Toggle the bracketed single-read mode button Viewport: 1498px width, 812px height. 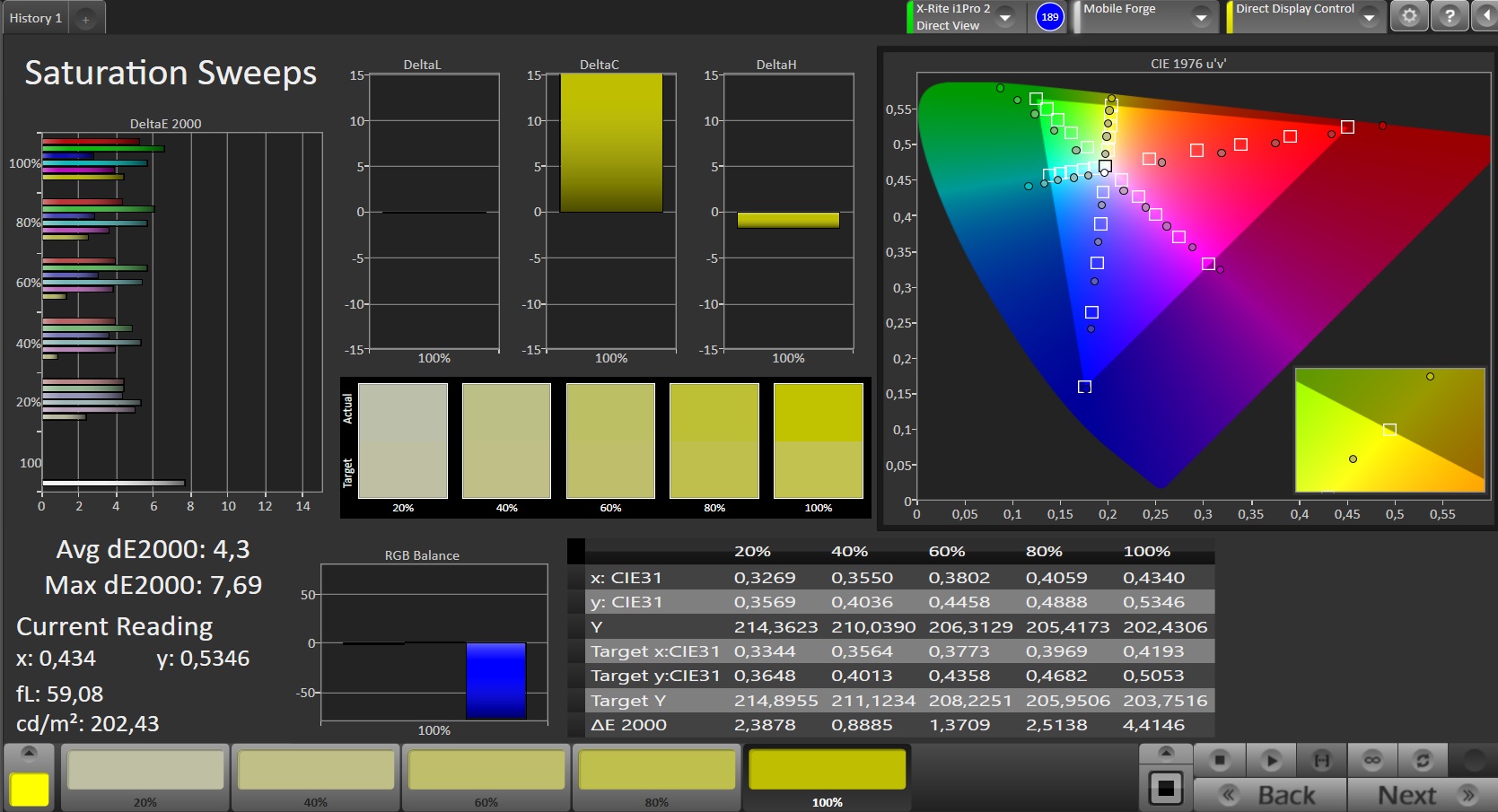(1321, 760)
